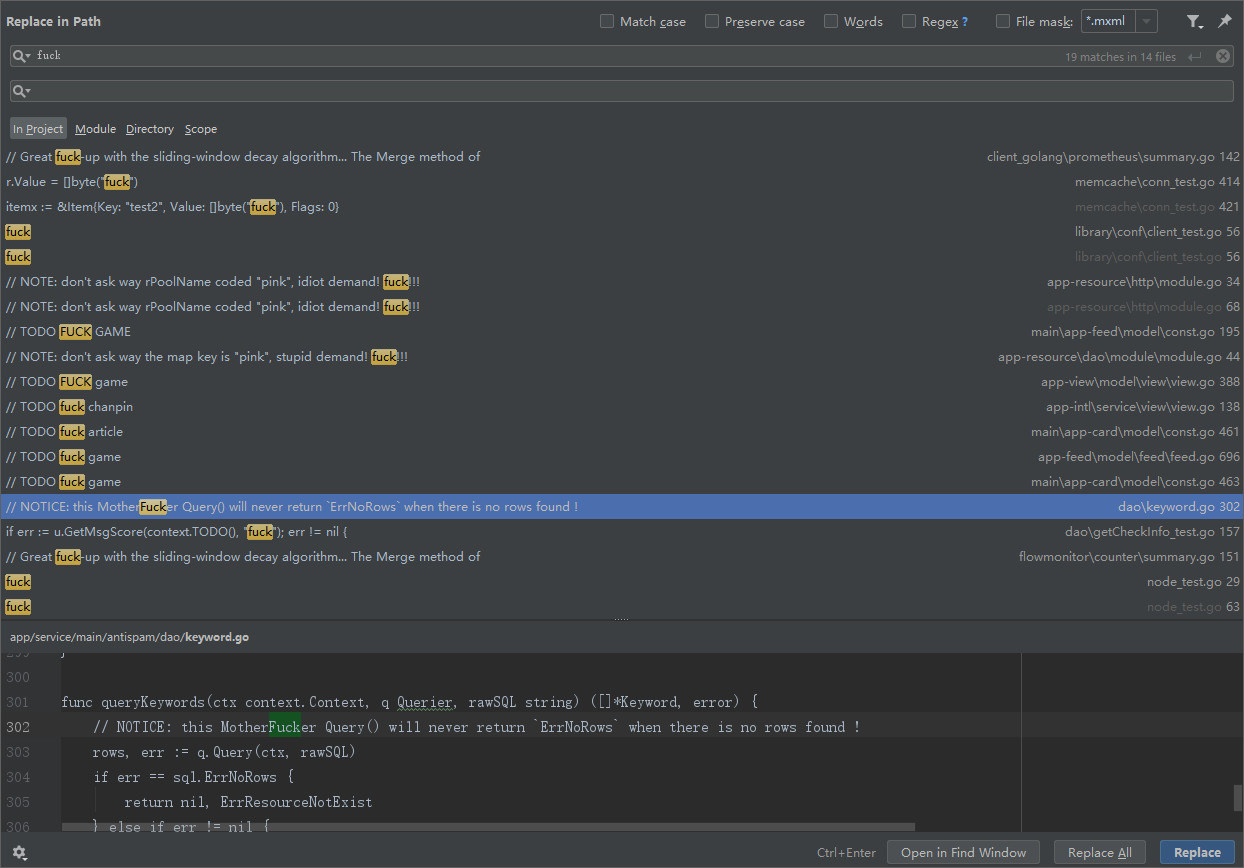1244x868 pixels.
Task: Click the Open in Find Window button
Action: click(x=963, y=853)
